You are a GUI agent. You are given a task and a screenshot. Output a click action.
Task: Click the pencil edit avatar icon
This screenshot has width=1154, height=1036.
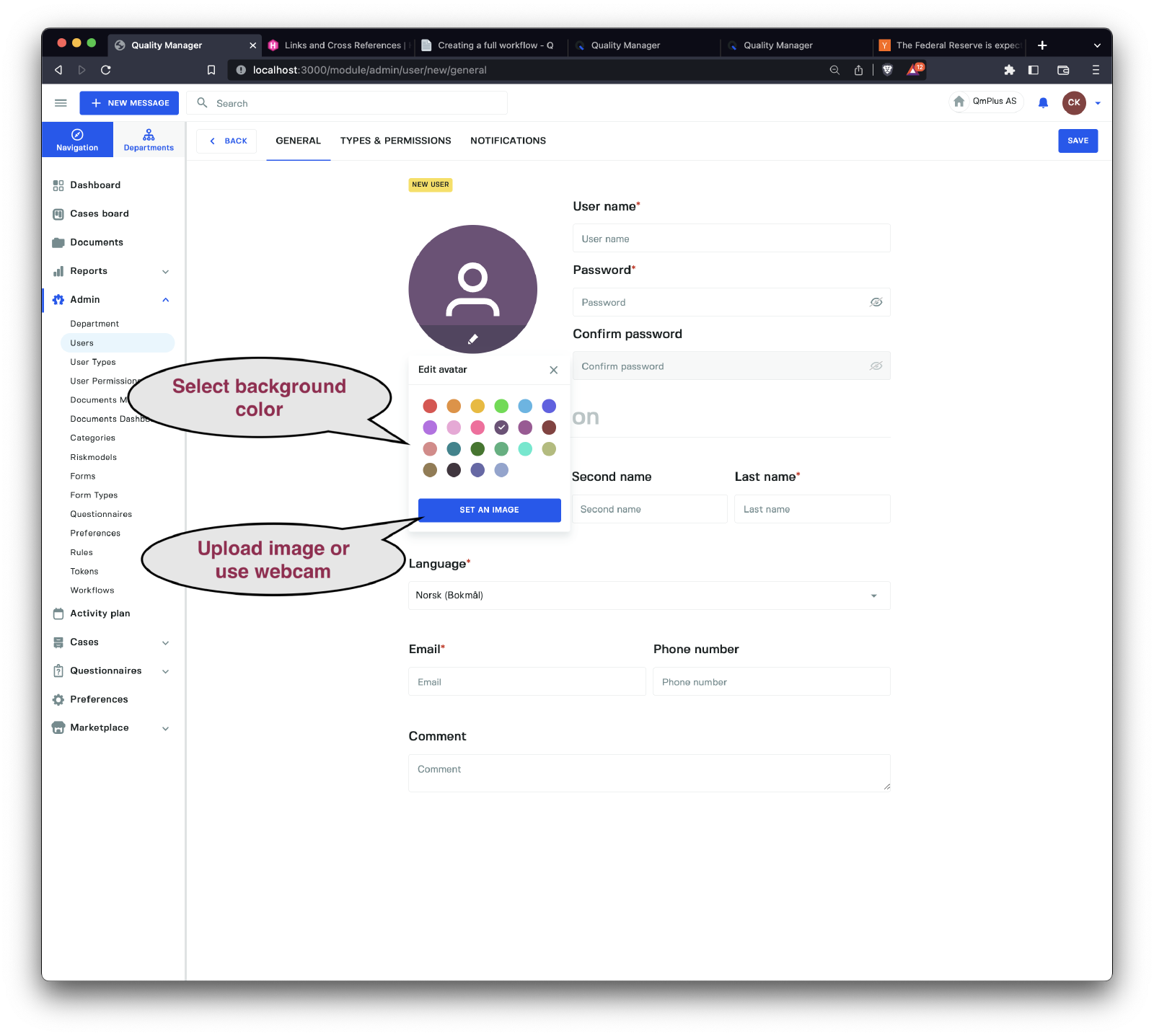[473, 339]
